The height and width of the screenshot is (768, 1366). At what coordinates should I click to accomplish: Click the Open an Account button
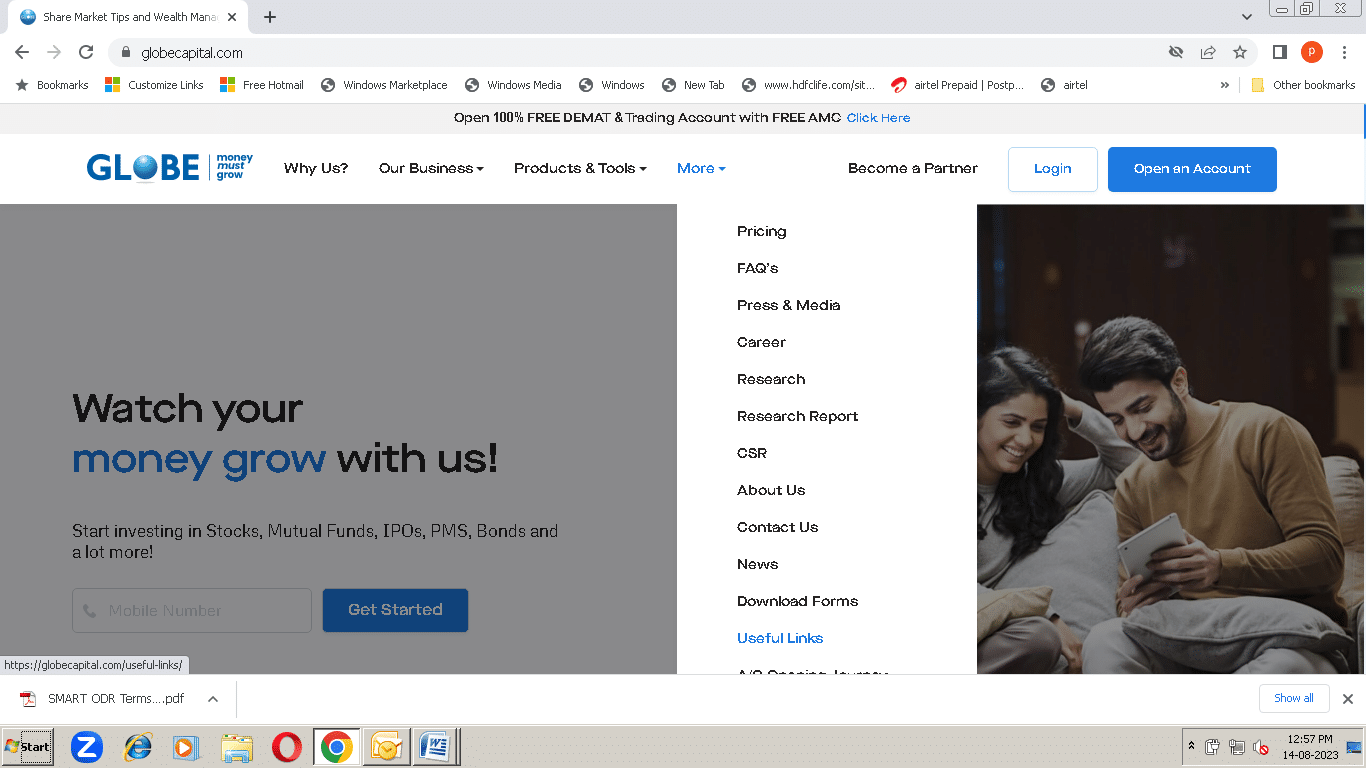[x=1192, y=169]
